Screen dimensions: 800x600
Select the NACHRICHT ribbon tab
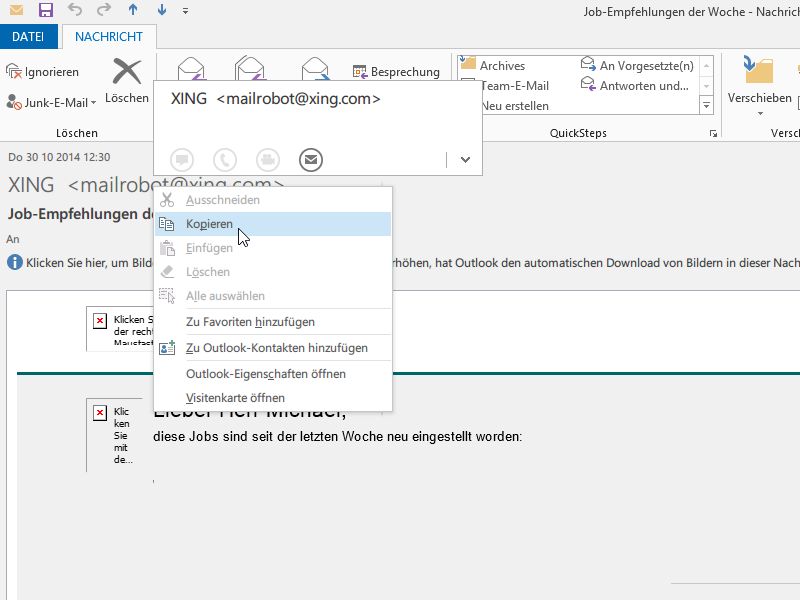(109, 37)
